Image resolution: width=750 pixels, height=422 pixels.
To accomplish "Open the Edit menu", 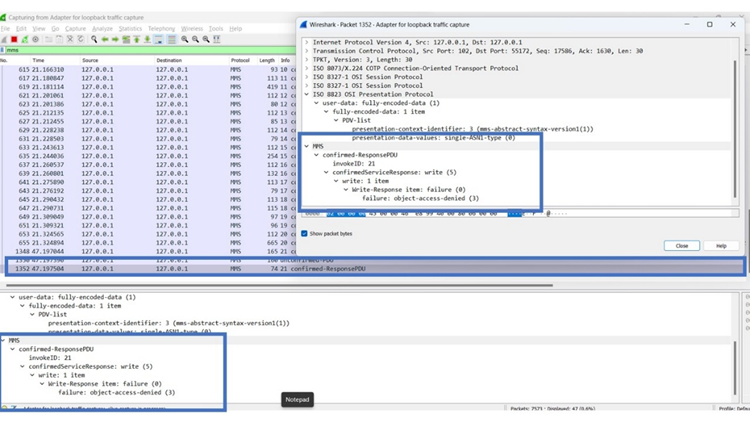I will click(x=21, y=29).
